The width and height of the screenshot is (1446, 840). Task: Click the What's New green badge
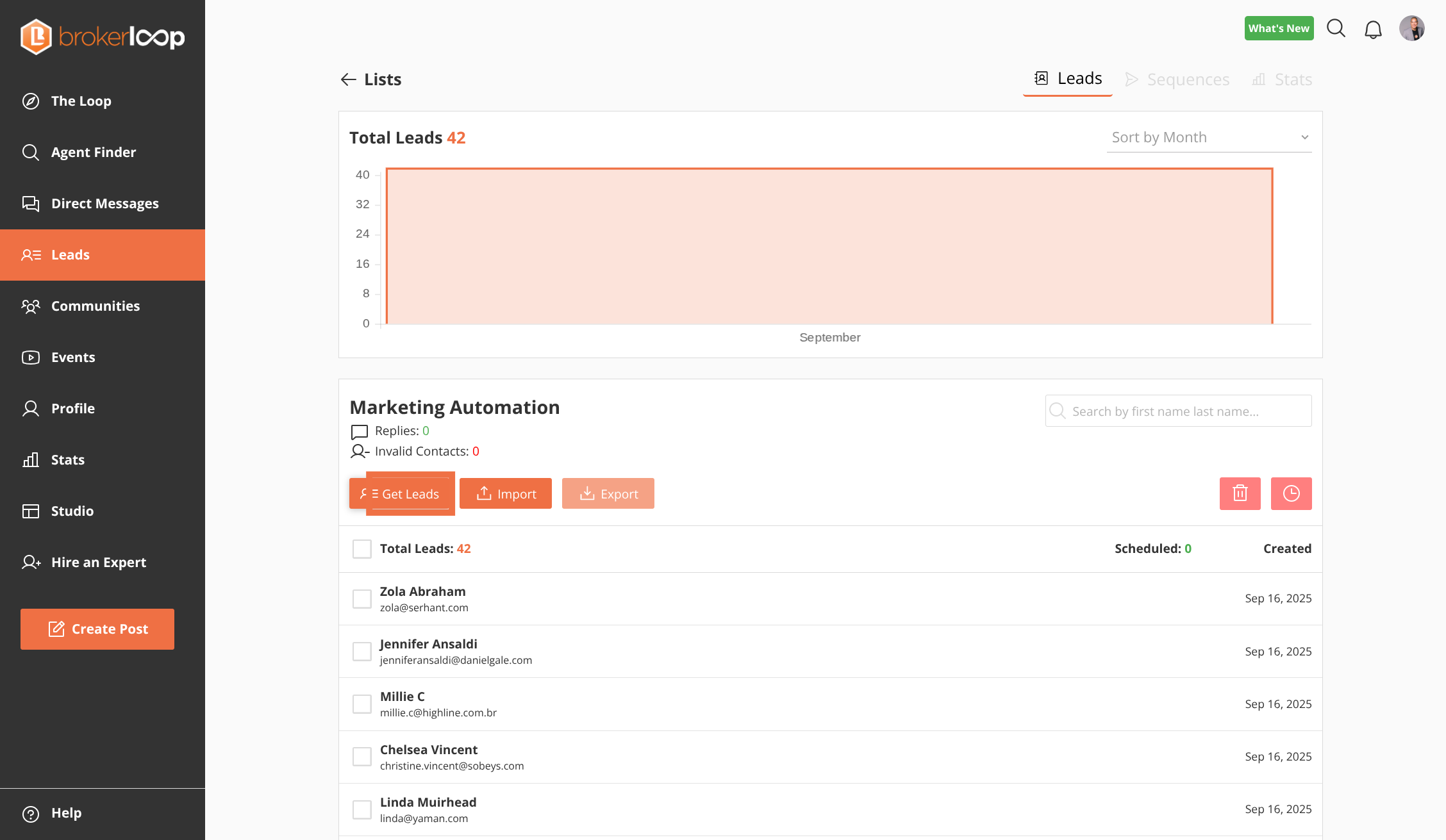(x=1279, y=28)
